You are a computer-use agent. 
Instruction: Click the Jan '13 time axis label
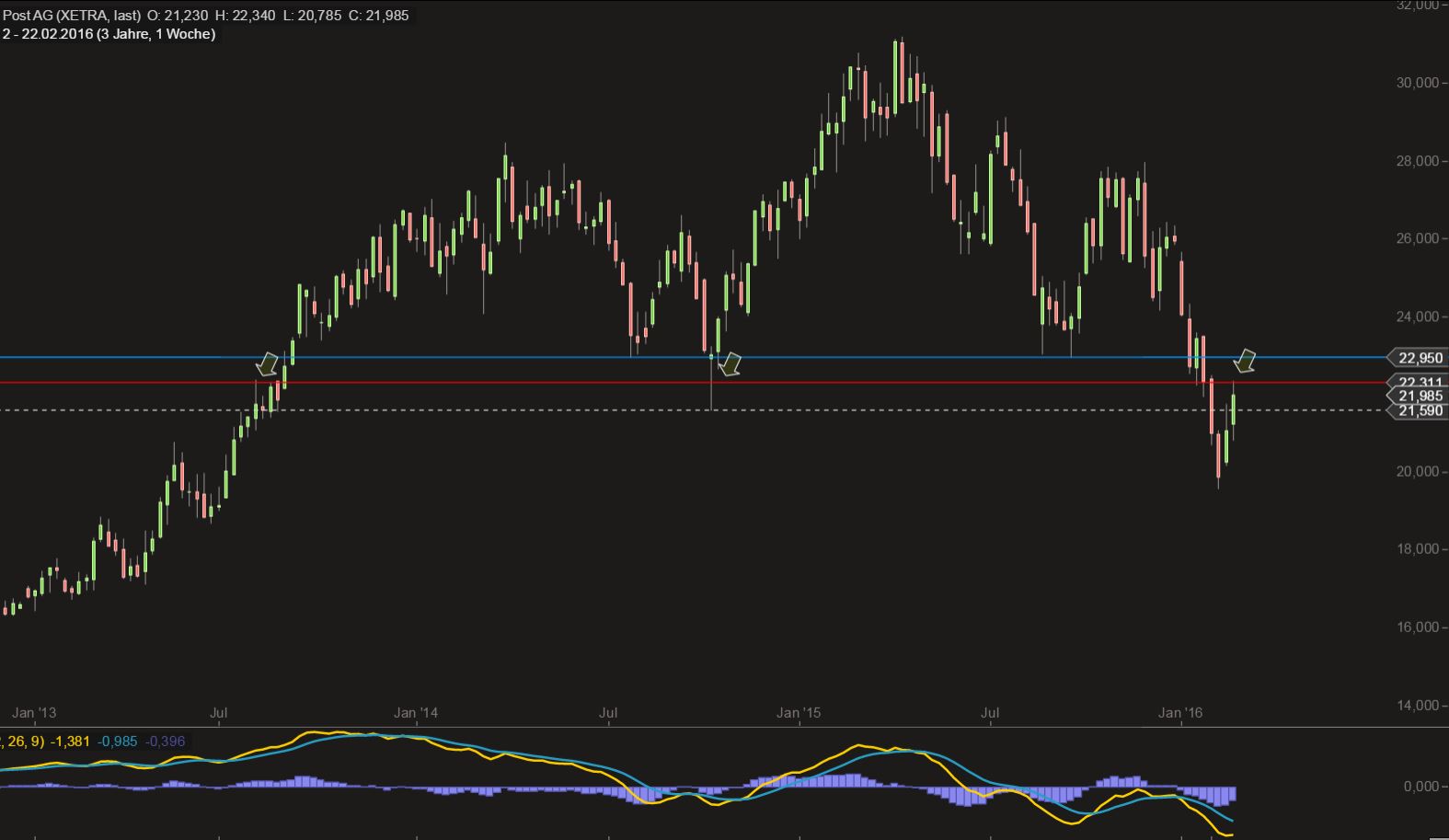[x=34, y=712]
